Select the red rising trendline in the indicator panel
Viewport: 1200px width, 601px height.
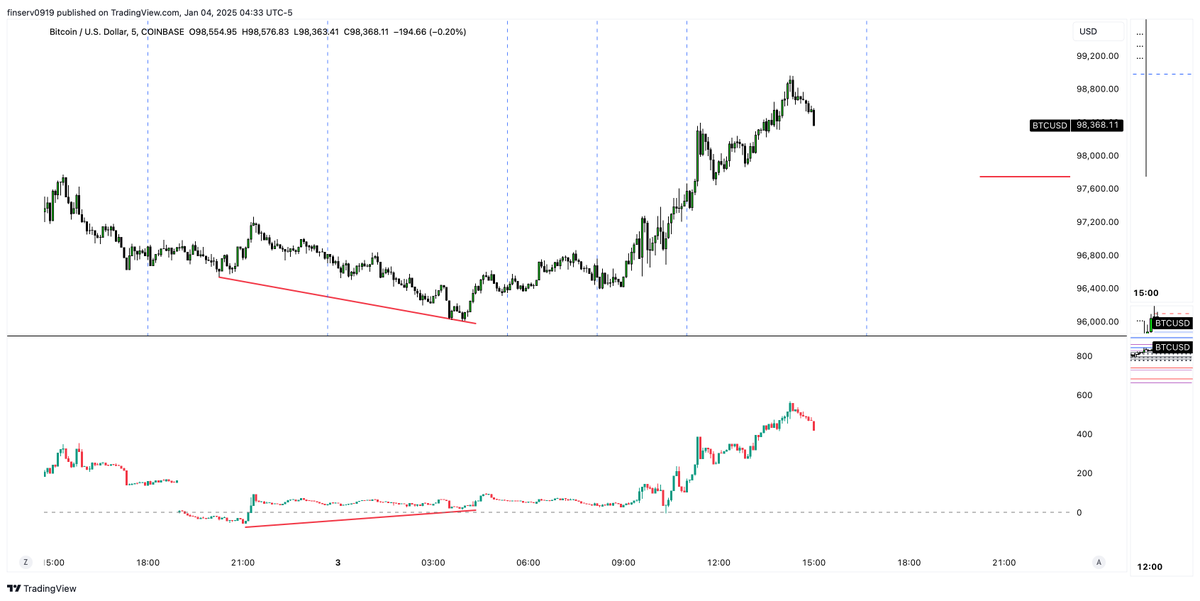[360, 517]
